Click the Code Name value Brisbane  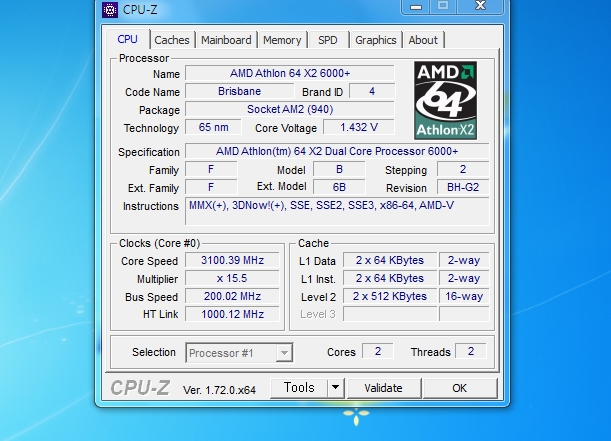pyautogui.click(x=239, y=91)
